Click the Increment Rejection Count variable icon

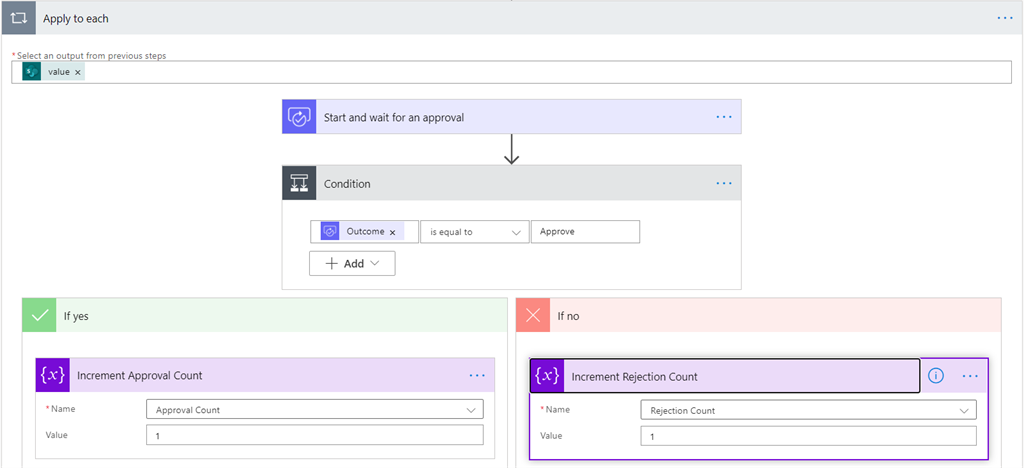(547, 376)
